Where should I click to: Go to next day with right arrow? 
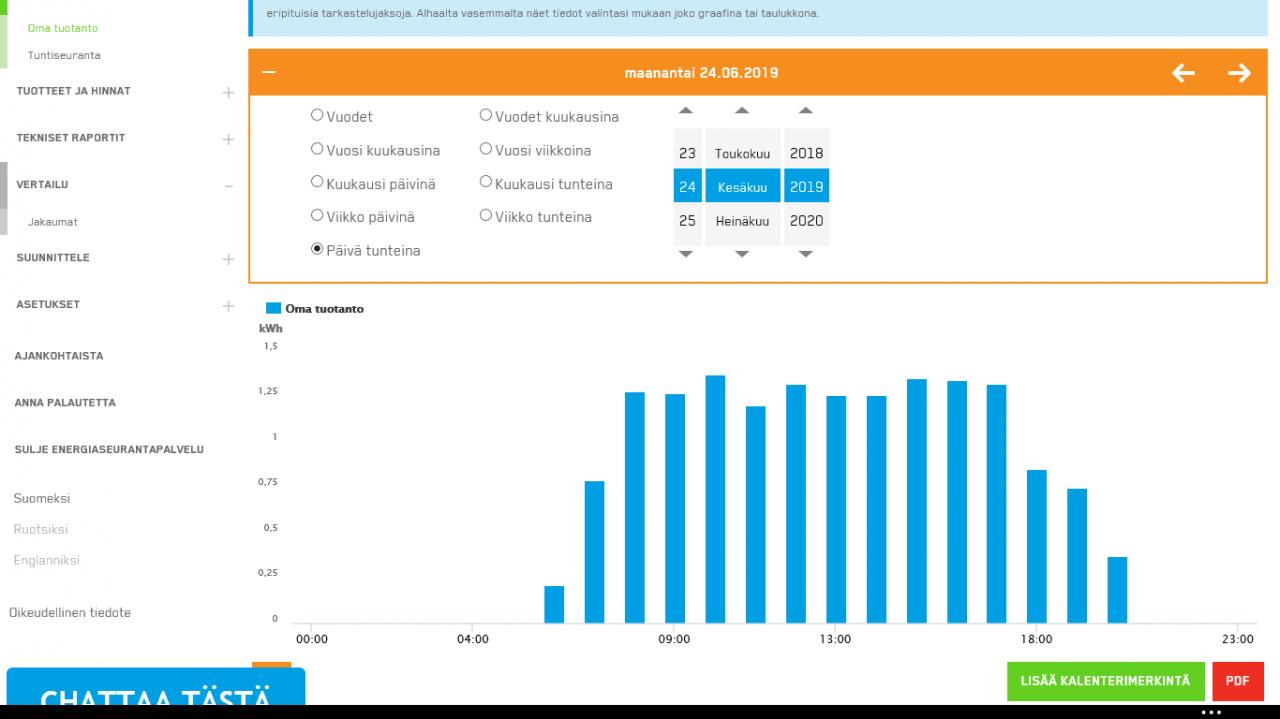(x=1239, y=73)
